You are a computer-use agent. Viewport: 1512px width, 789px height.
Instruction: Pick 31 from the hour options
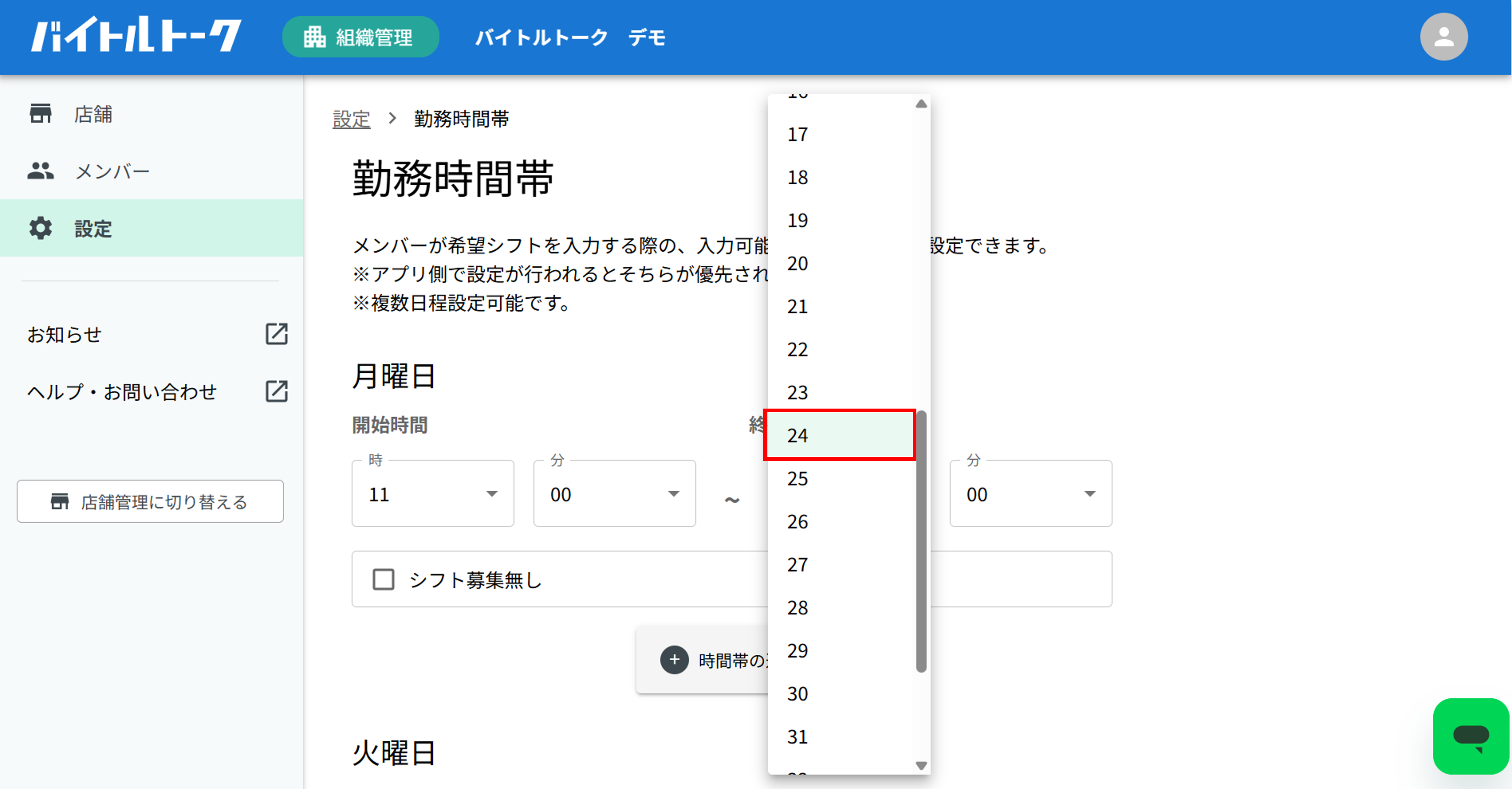pyautogui.click(x=842, y=737)
